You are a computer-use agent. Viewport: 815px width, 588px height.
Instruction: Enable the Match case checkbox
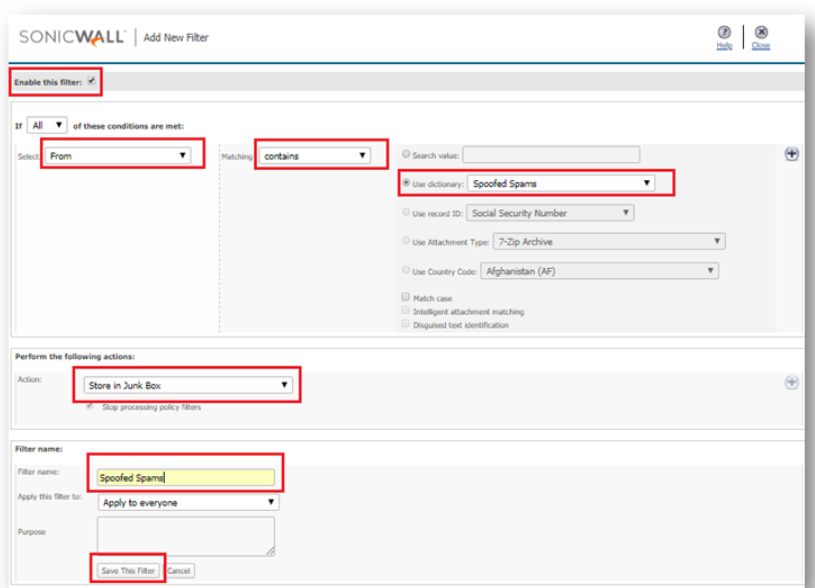[x=405, y=298]
